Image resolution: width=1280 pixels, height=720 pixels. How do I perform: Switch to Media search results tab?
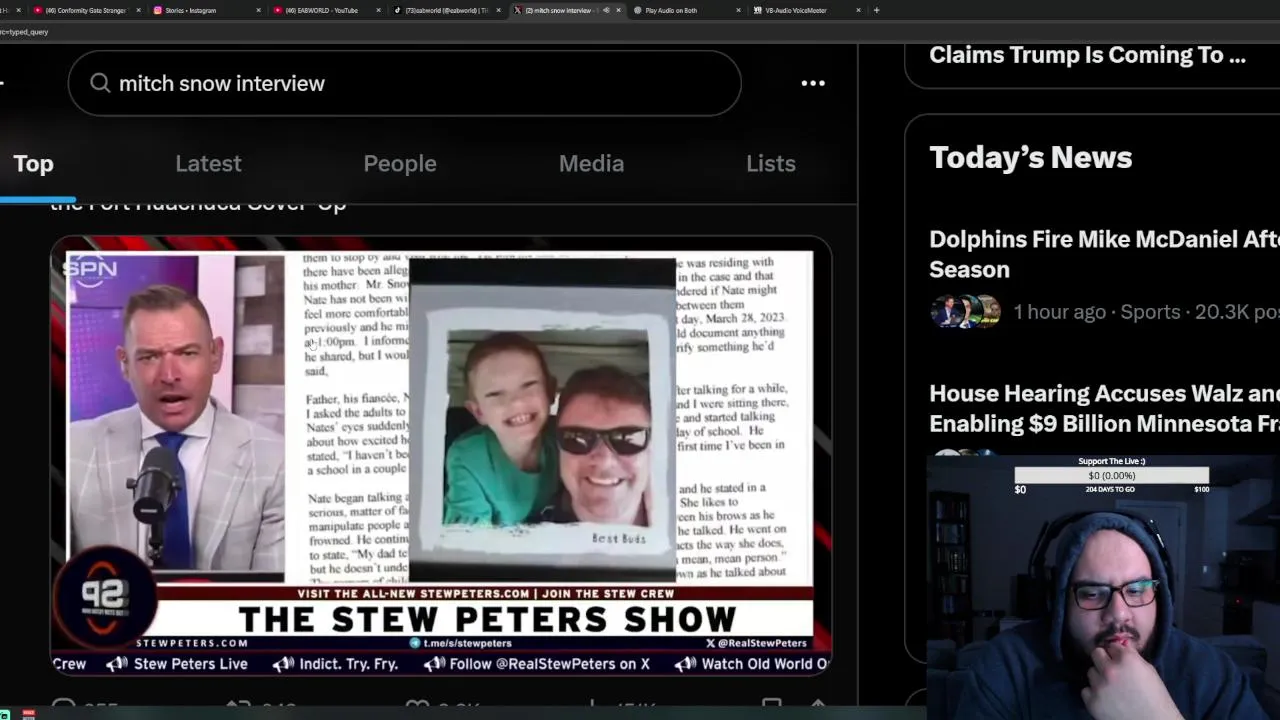[x=591, y=164]
